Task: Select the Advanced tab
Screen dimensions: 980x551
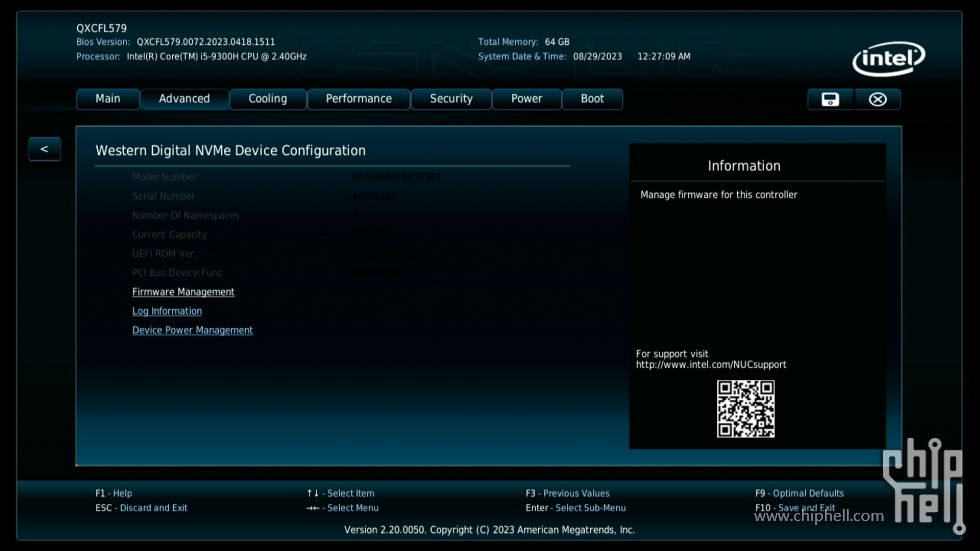Action: click(184, 99)
